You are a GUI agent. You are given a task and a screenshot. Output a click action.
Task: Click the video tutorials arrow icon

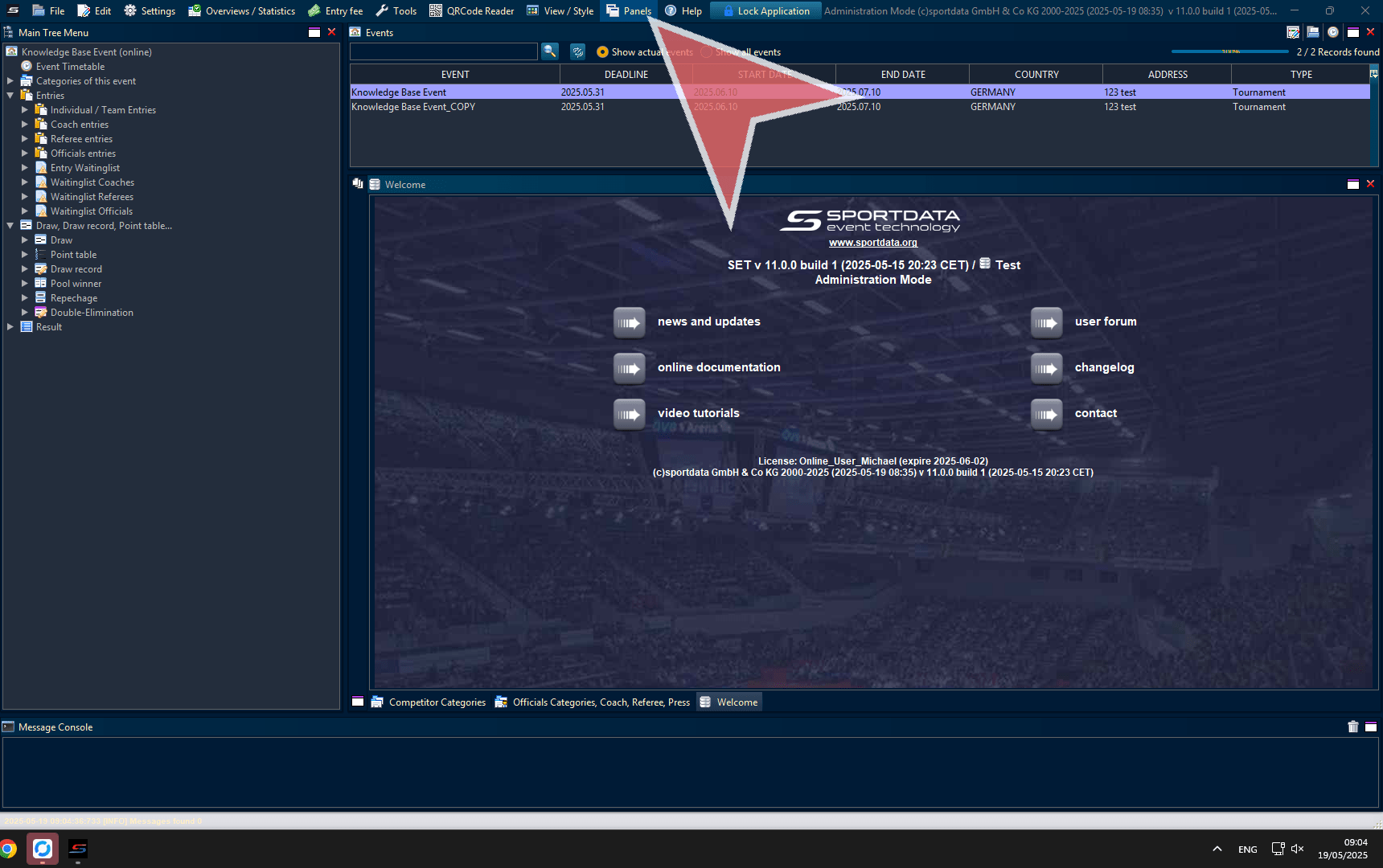point(630,414)
